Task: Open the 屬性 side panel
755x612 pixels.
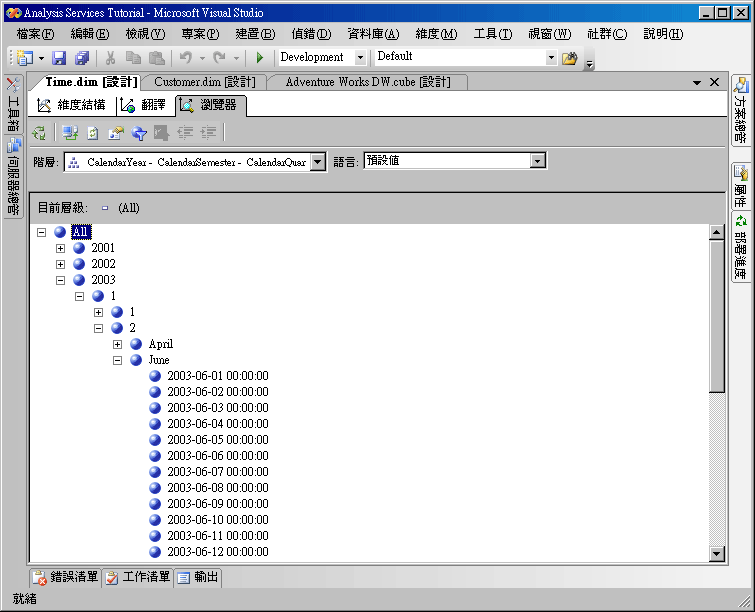Action: [741, 186]
